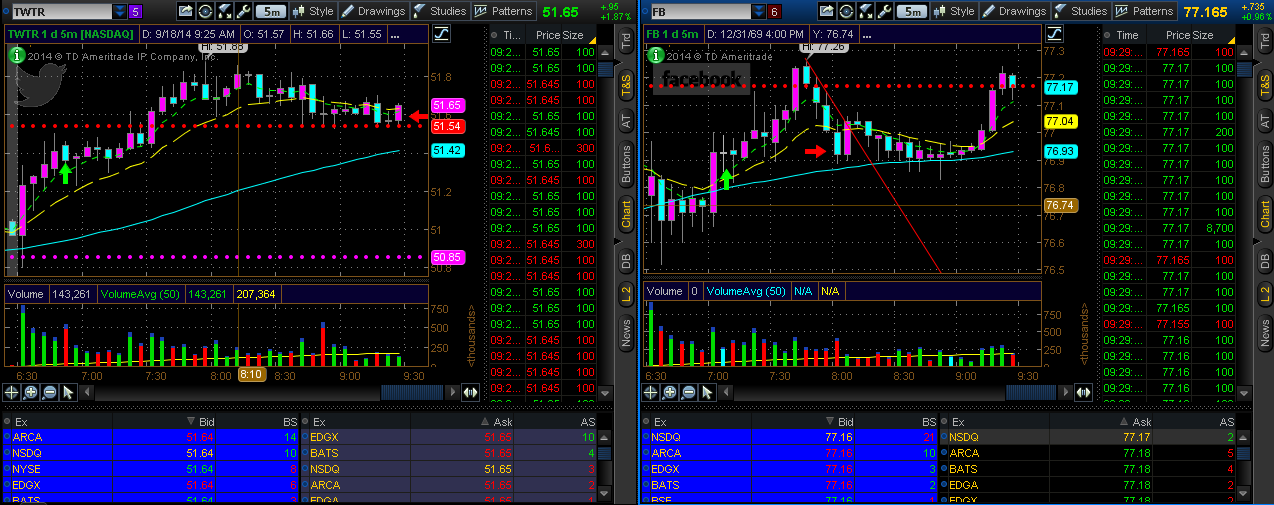
Task: Click the ARCA bid row in TWTR level 2
Action: pos(151,437)
